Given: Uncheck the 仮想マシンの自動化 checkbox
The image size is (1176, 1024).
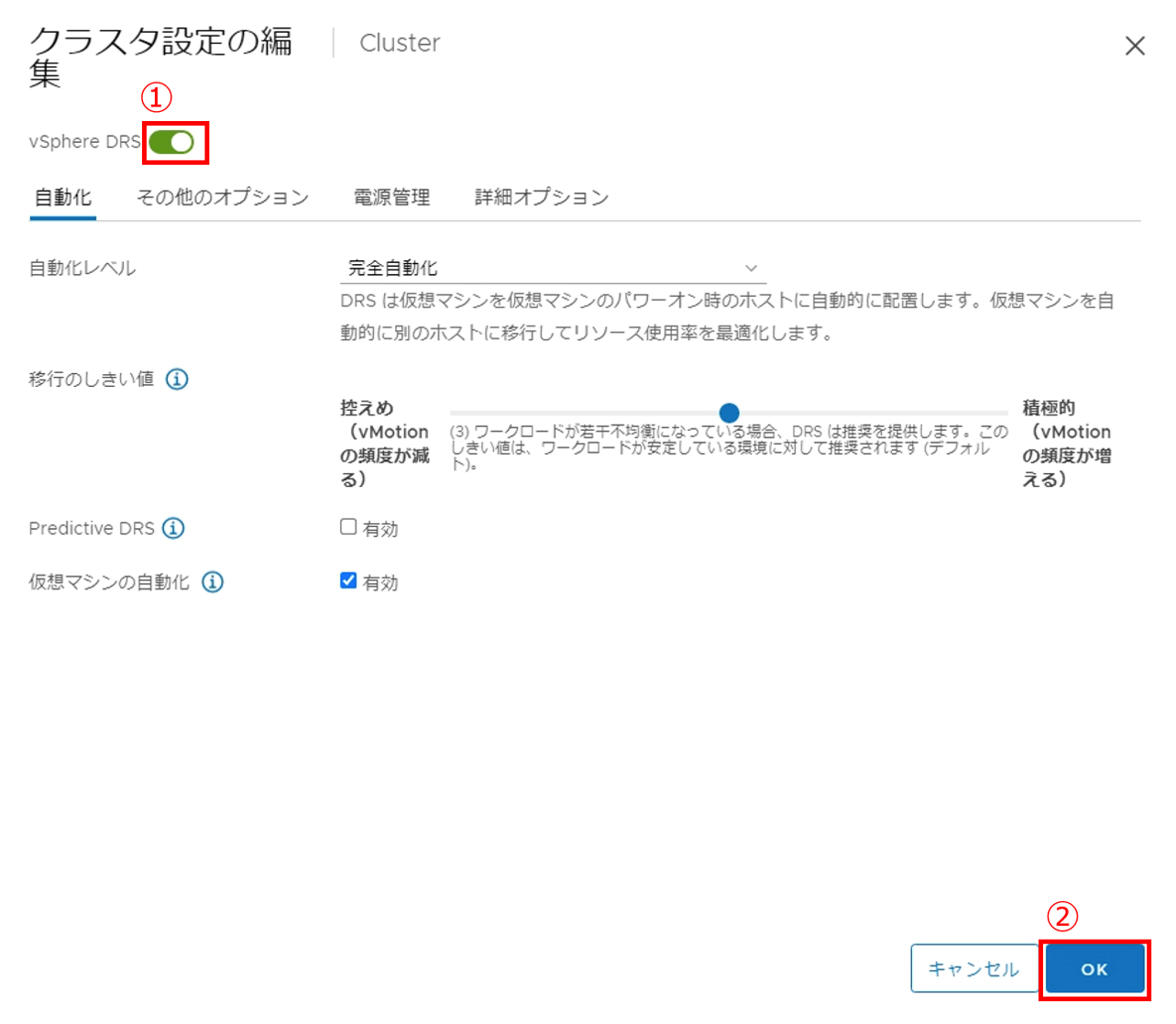Looking at the screenshot, I should pos(348,581).
